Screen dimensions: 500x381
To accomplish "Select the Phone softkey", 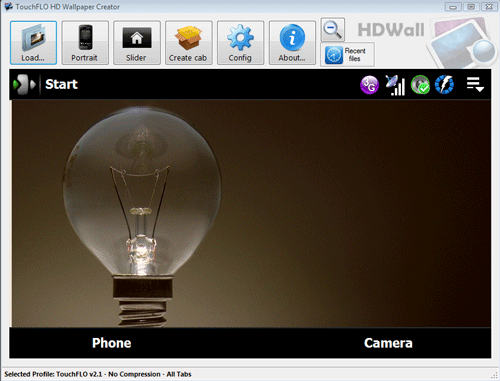I will (x=112, y=343).
